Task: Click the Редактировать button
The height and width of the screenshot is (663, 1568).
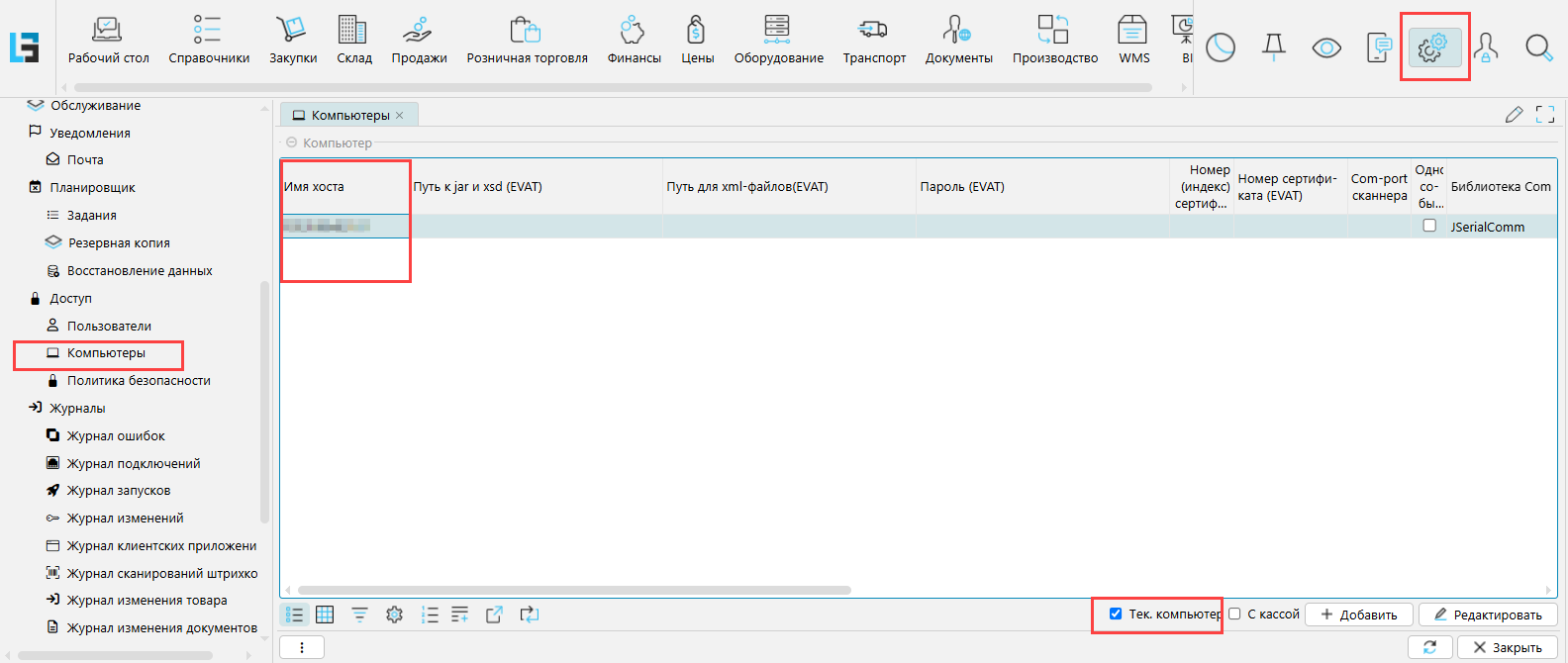Action: coord(1487,615)
